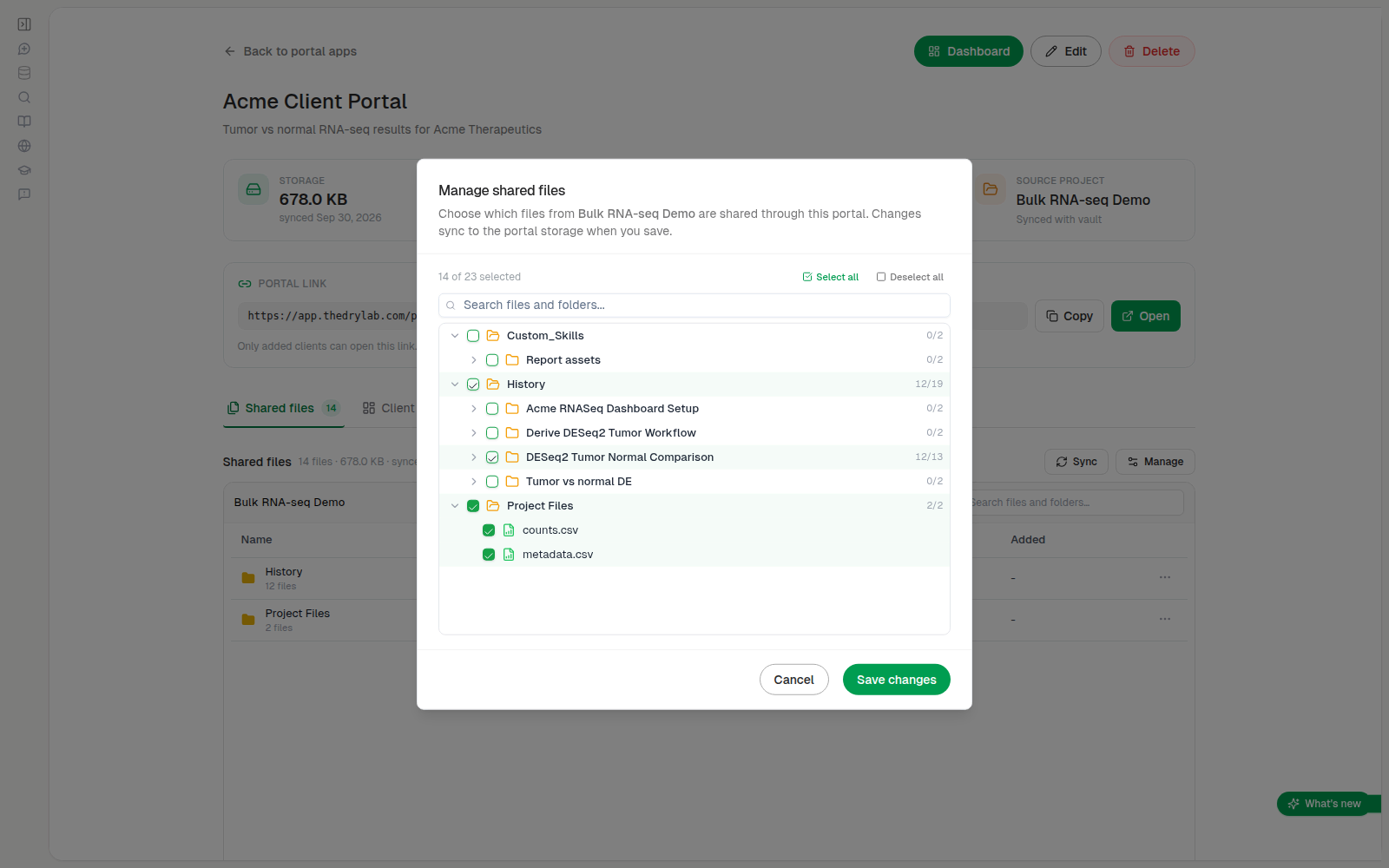Image resolution: width=1389 pixels, height=868 pixels.
Task: Expand the Report assets folder
Action: [474, 360]
